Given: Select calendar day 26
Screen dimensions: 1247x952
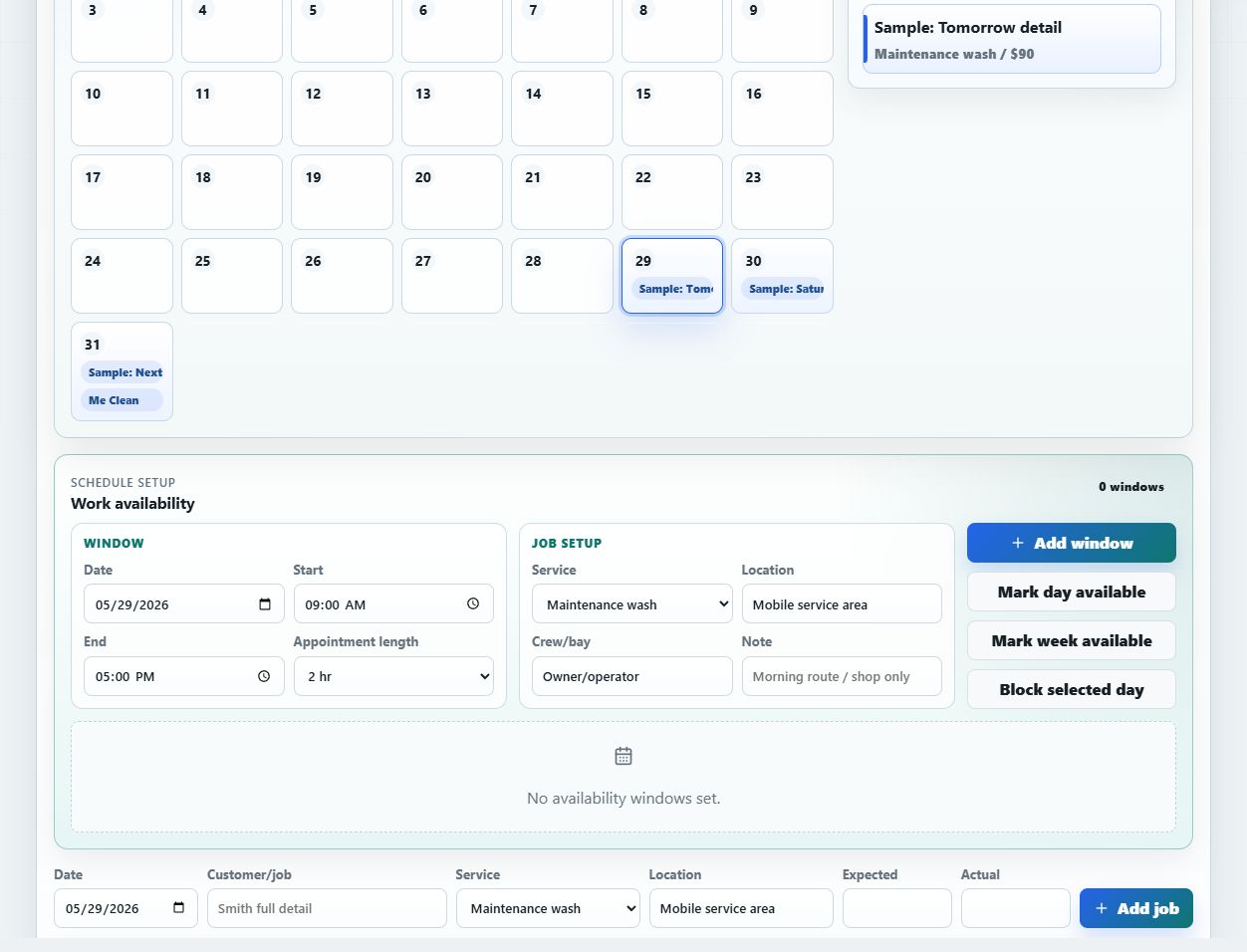Looking at the screenshot, I should pyautogui.click(x=342, y=276).
